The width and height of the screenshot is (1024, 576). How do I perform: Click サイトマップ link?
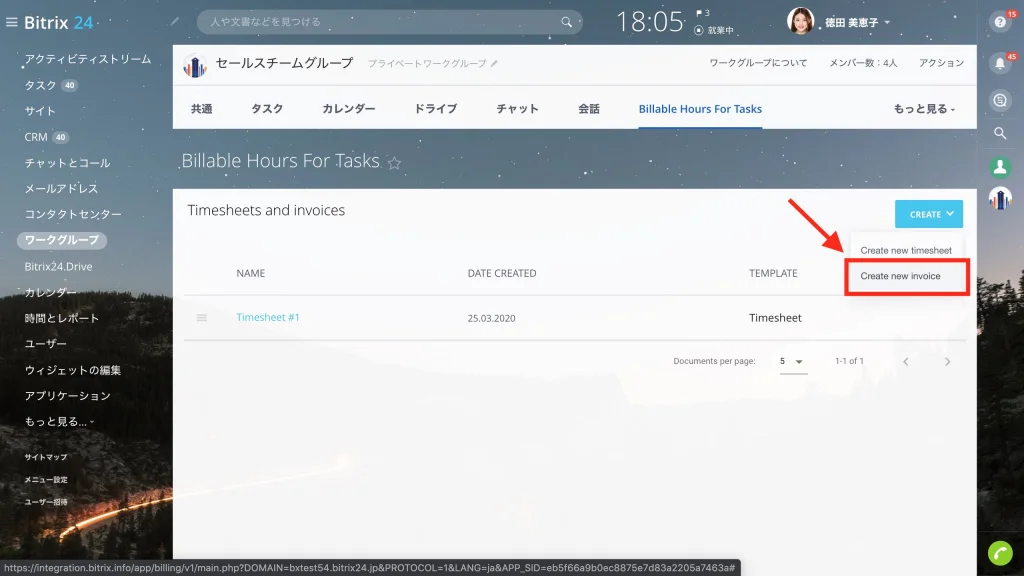click(x=46, y=457)
